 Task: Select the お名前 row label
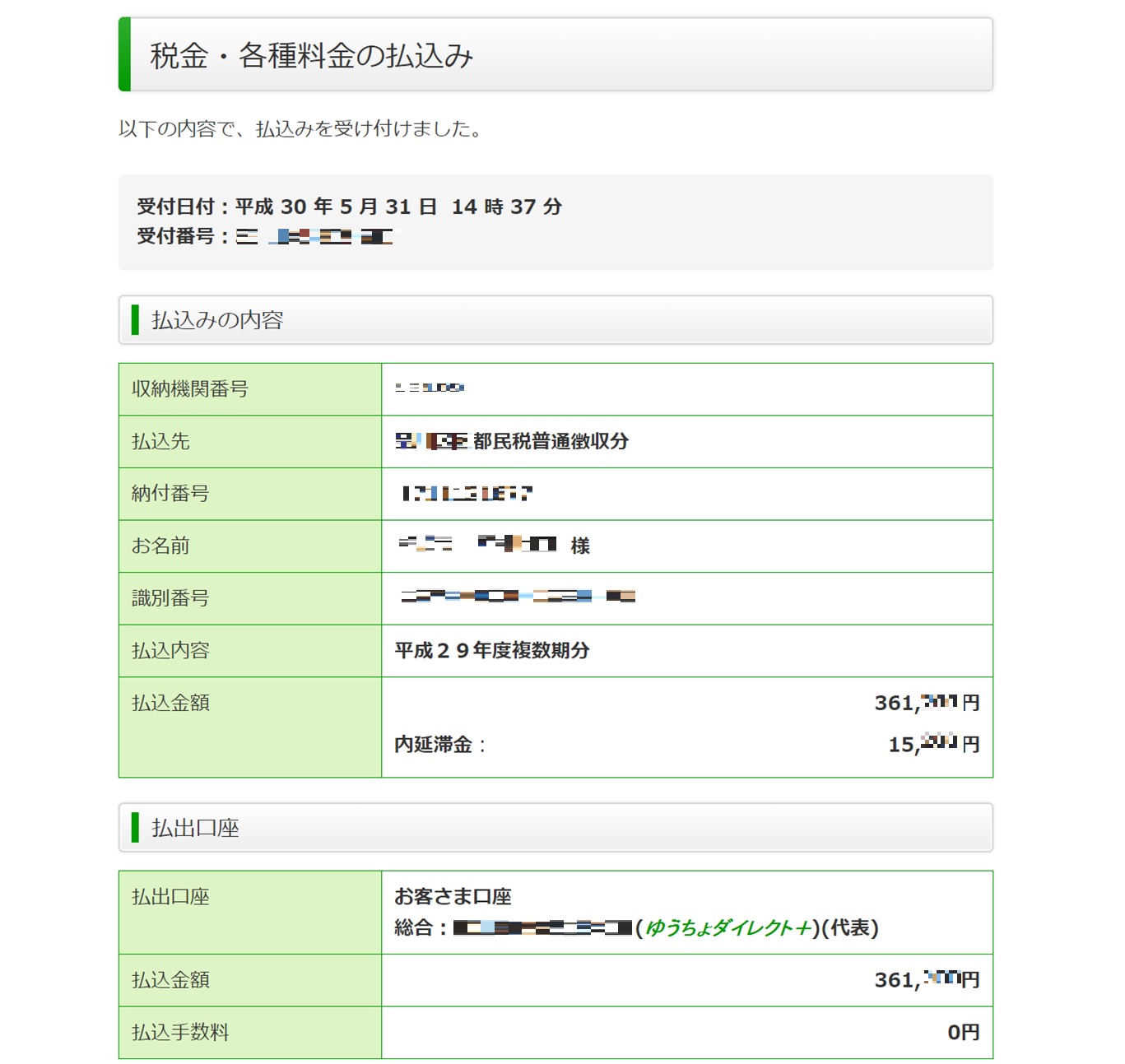tap(160, 546)
